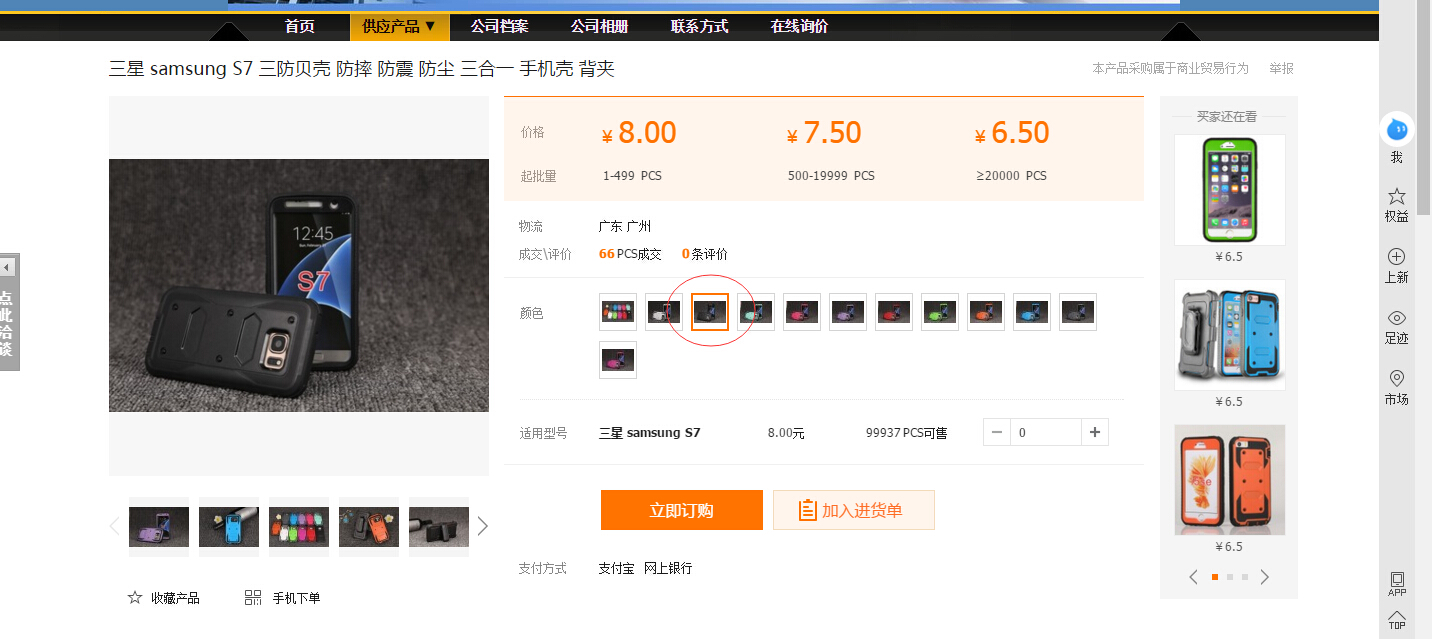The height and width of the screenshot is (639, 1432).
Task: Go to 首页 navigation tab
Action: 300,26
